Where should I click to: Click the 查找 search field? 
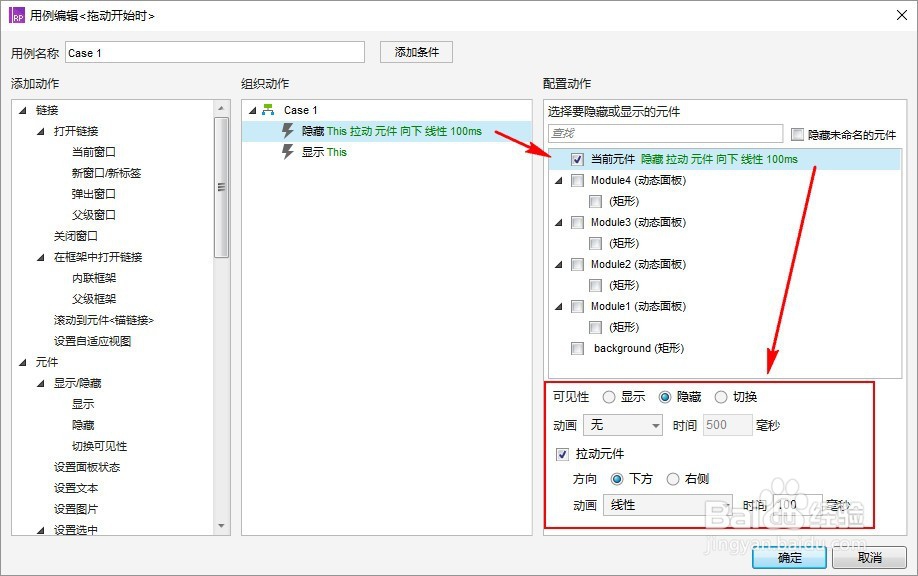click(x=666, y=133)
